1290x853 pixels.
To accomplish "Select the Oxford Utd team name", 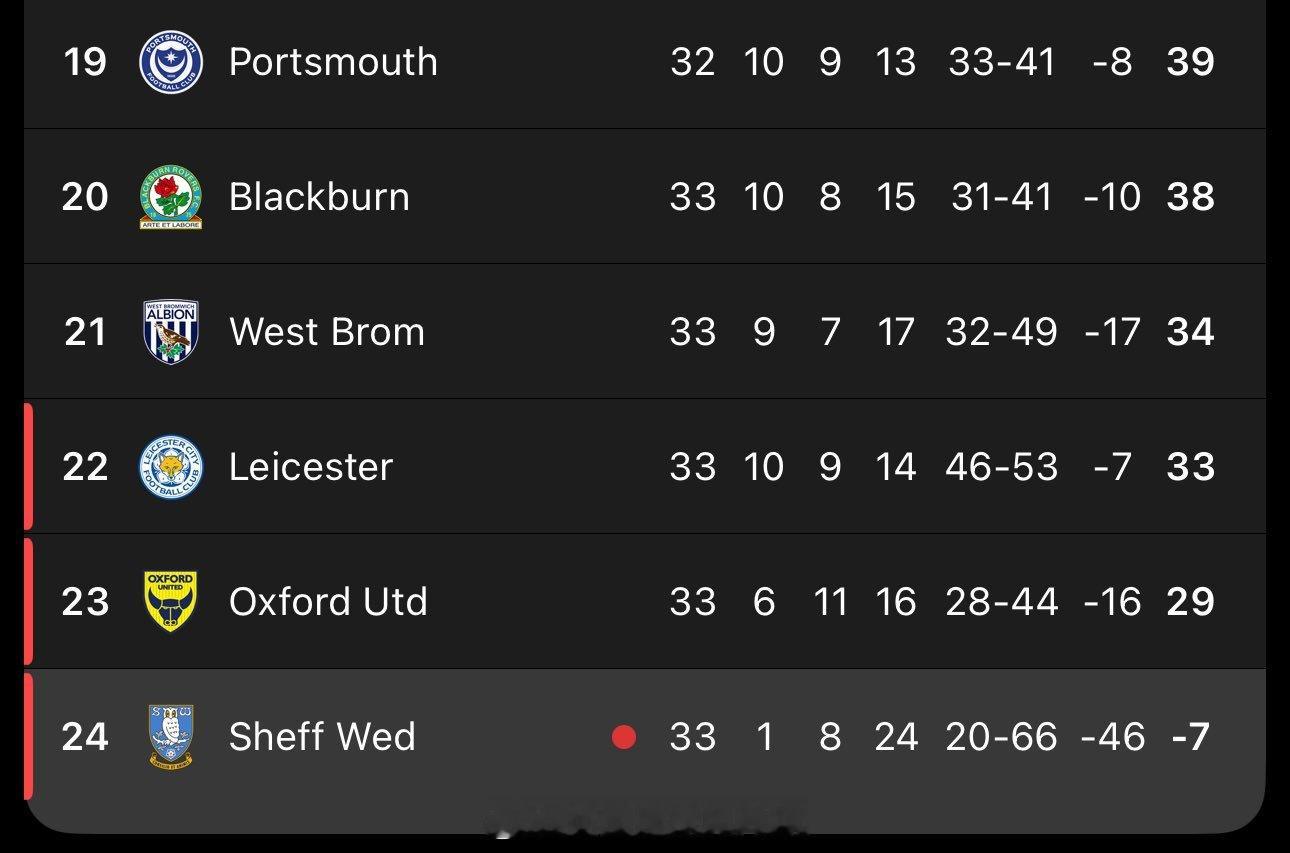I will (328, 602).
